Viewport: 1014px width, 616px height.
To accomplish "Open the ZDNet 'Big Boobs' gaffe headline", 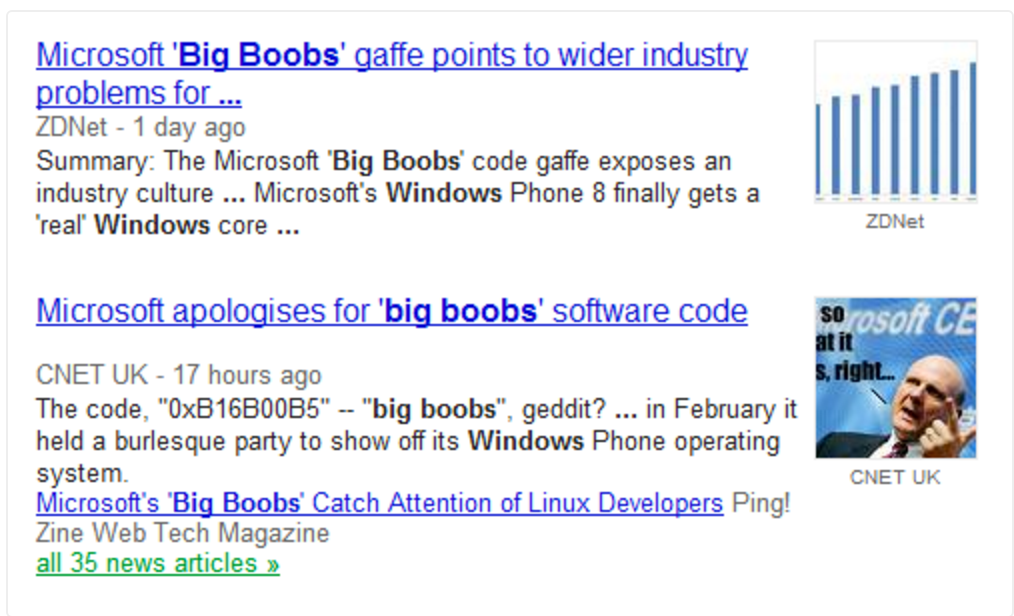I will [390, 55].
